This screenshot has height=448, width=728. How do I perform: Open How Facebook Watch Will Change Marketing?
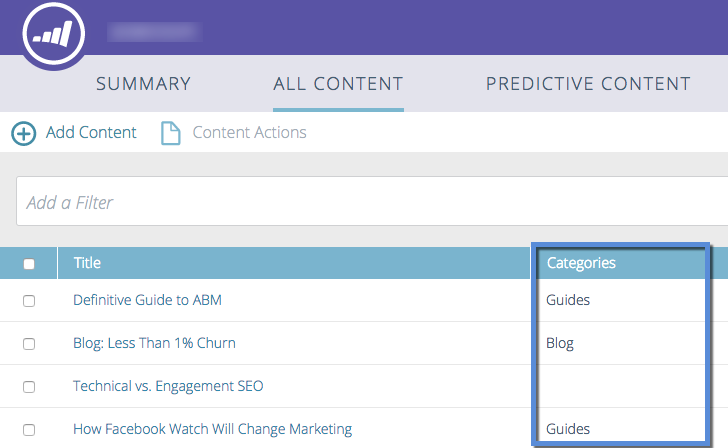tap(213, 429)
